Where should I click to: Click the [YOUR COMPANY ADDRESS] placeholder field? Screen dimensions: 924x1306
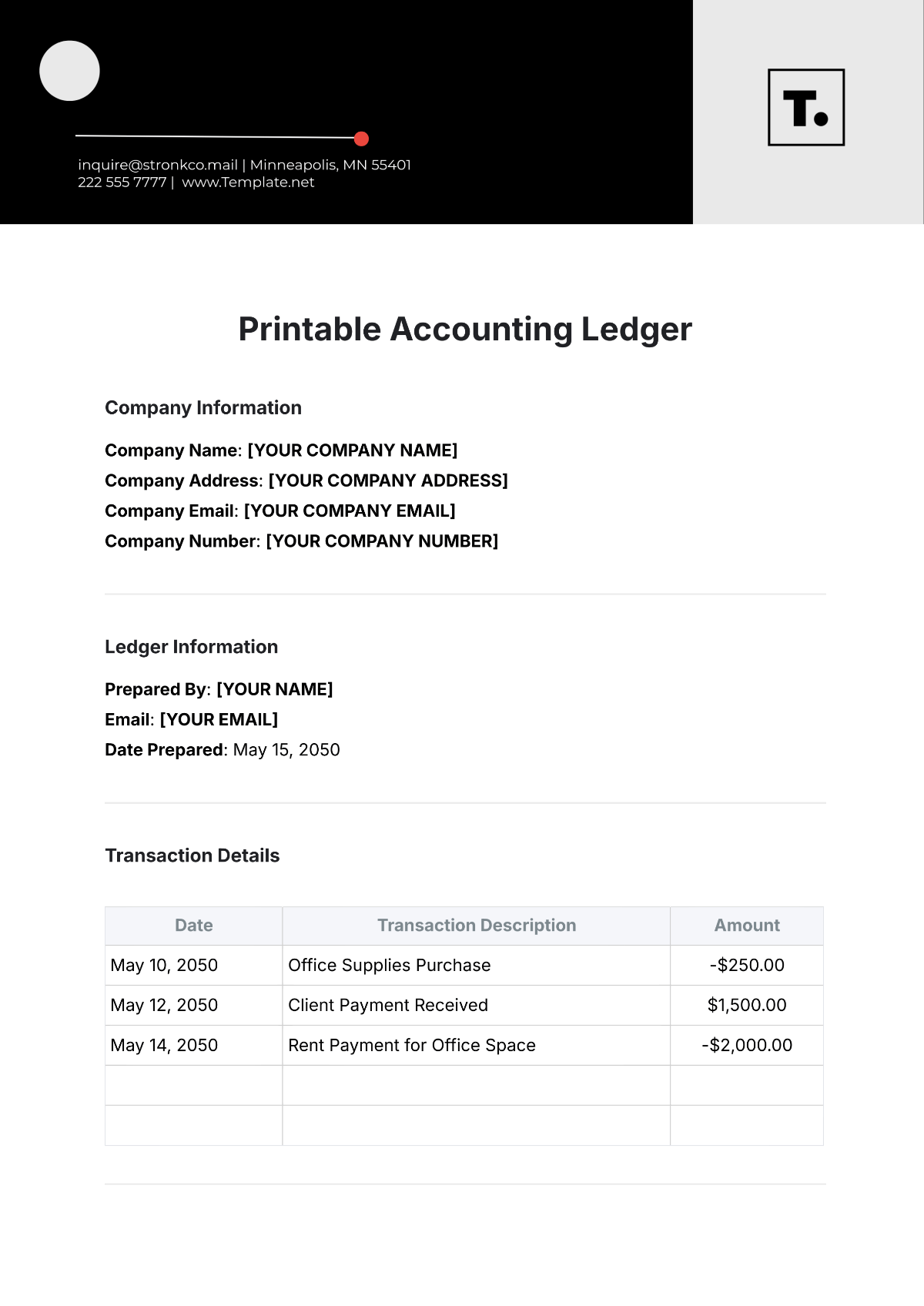[388, 481]
